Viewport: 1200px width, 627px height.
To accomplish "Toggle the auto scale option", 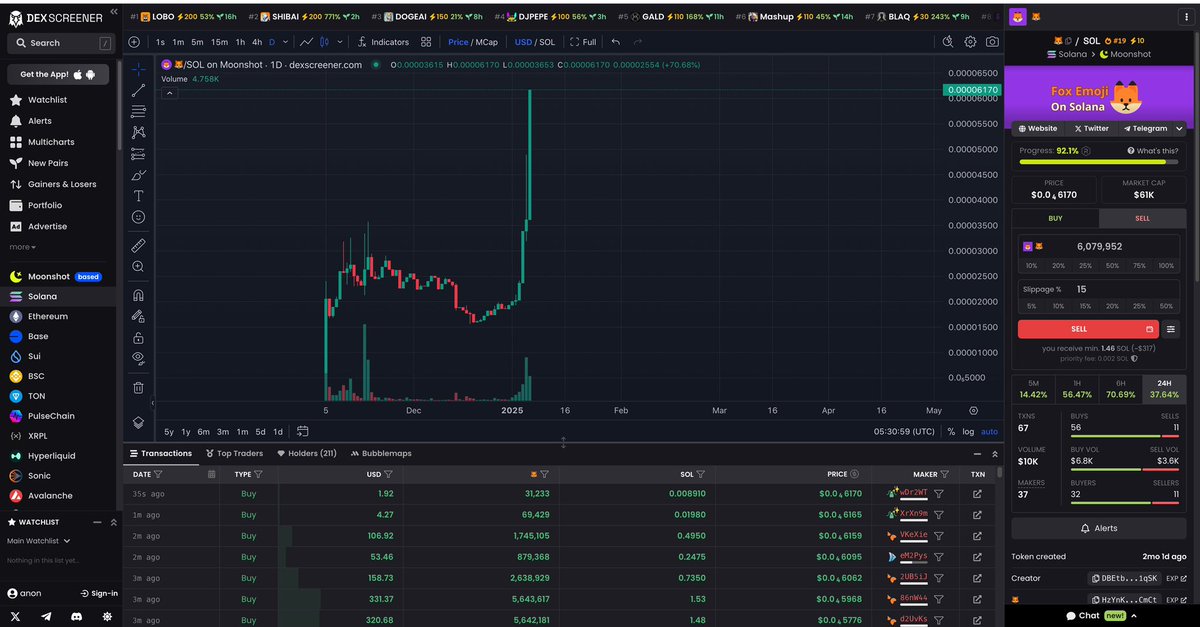I will 989,431.
